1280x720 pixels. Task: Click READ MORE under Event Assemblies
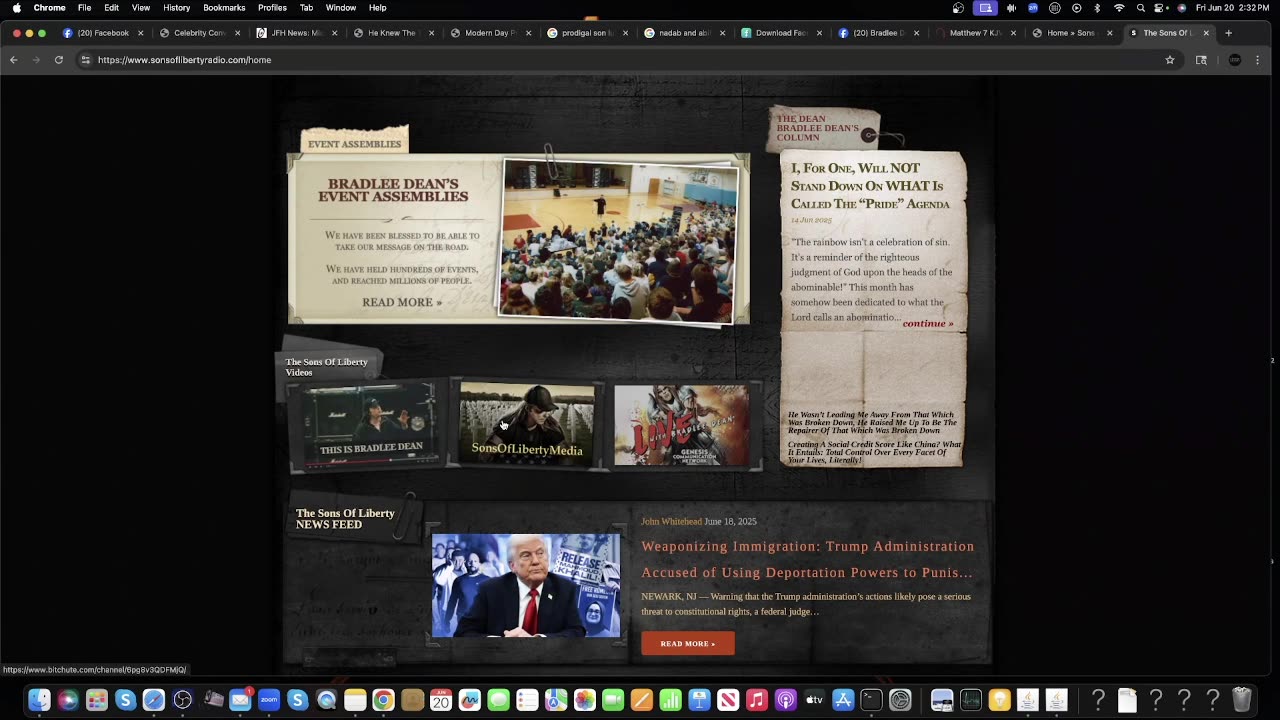402,302
